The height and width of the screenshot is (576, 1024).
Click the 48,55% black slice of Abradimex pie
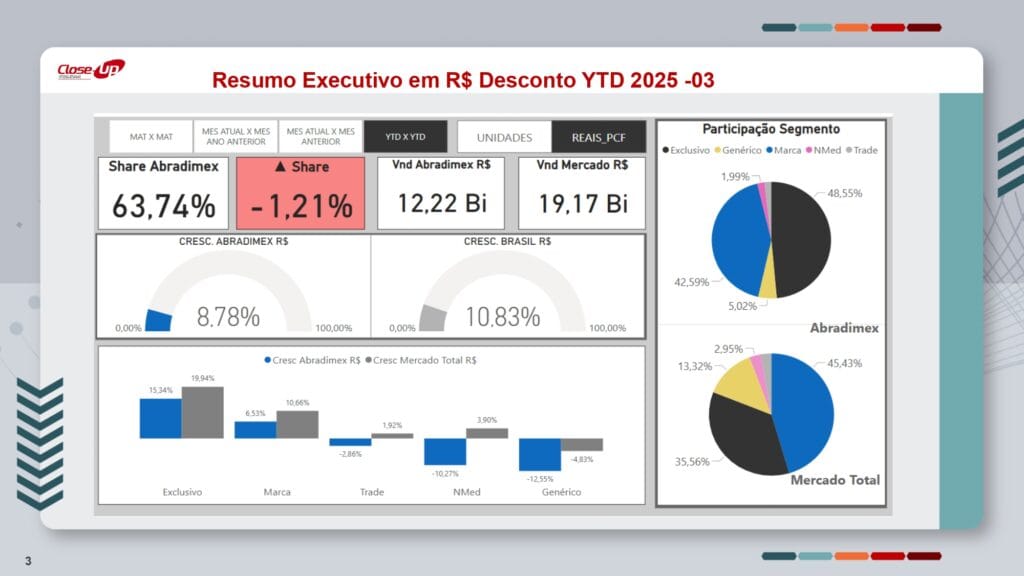pos(803,240)
